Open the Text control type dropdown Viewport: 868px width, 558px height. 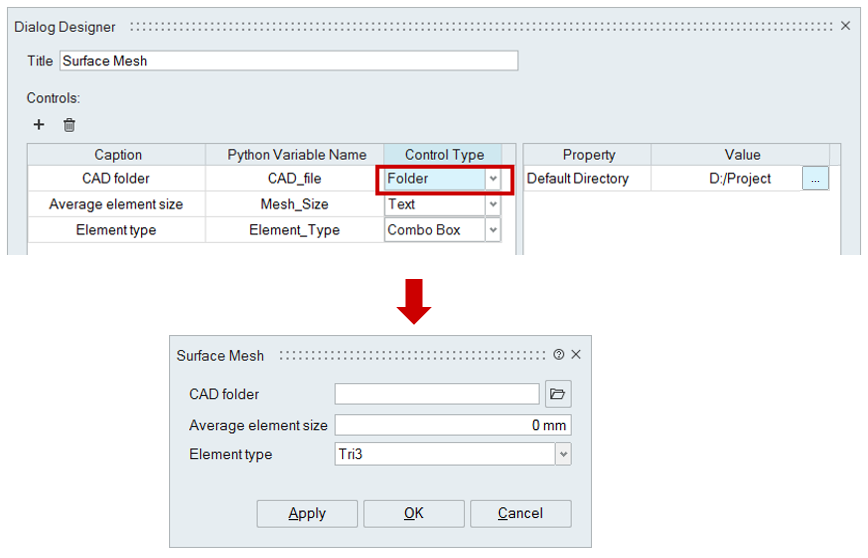492,204
